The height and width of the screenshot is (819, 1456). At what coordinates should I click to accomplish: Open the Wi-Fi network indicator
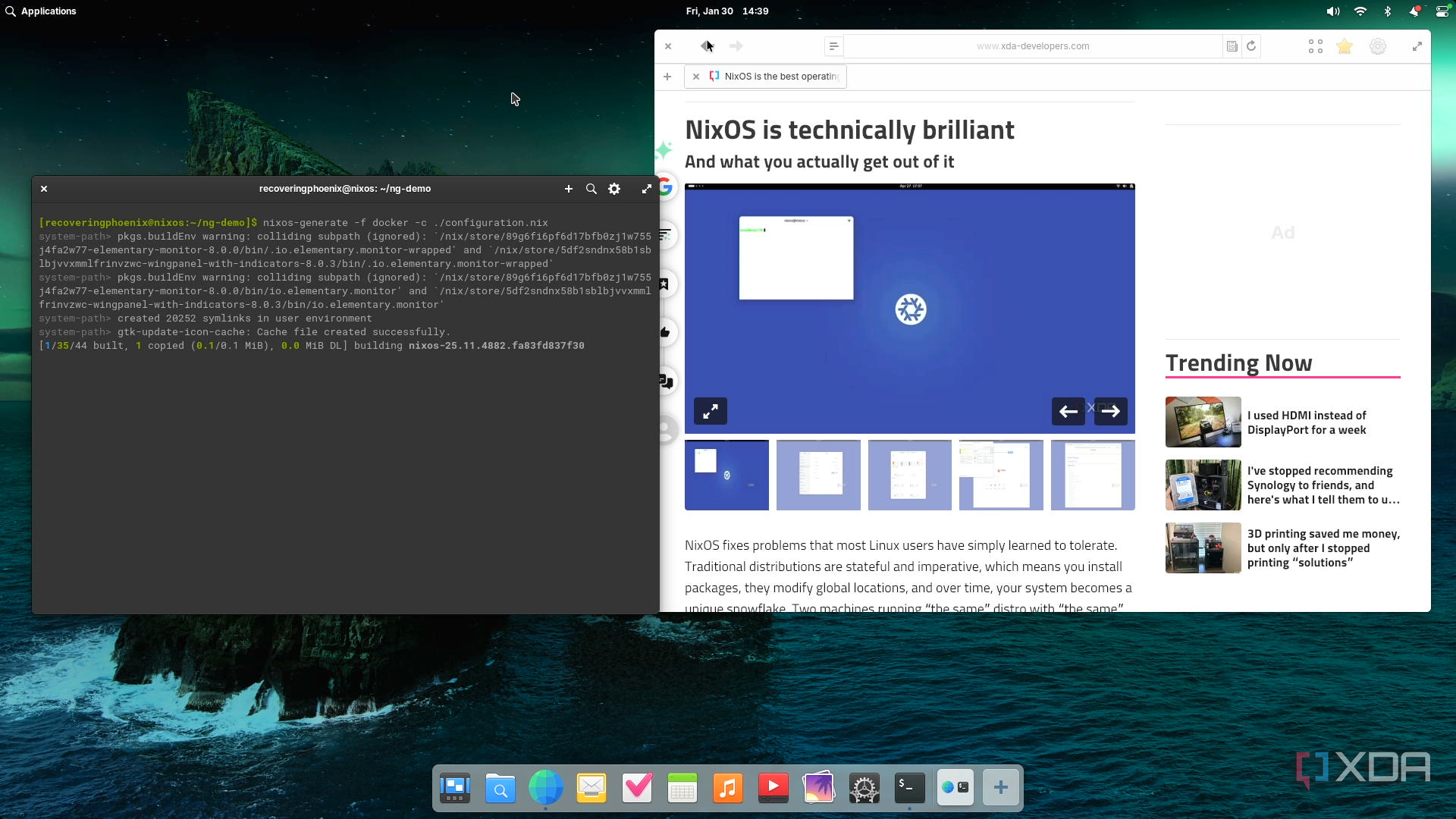point(1360,11)
